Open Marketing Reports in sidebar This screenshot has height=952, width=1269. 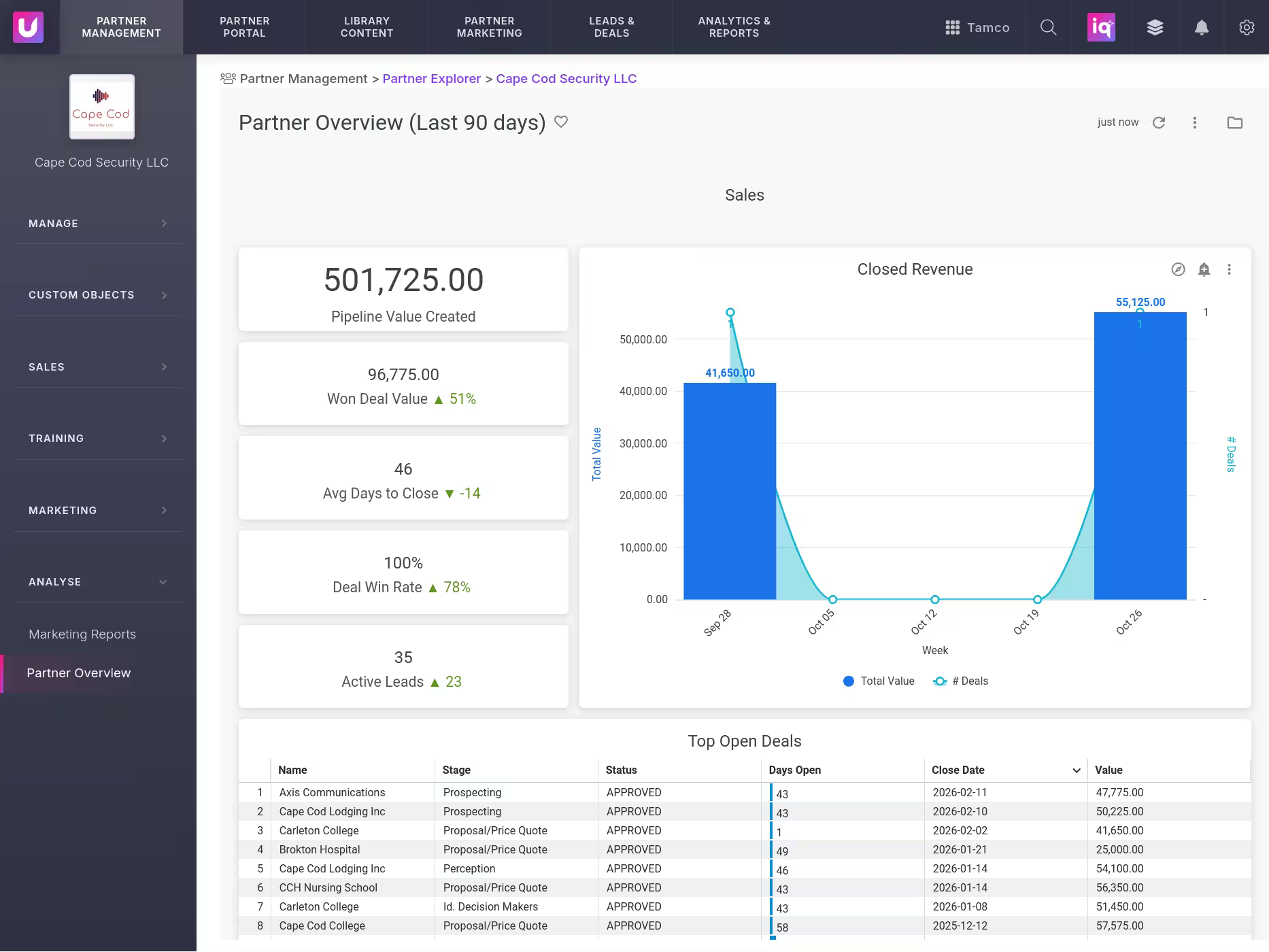[x=82, y=634]
